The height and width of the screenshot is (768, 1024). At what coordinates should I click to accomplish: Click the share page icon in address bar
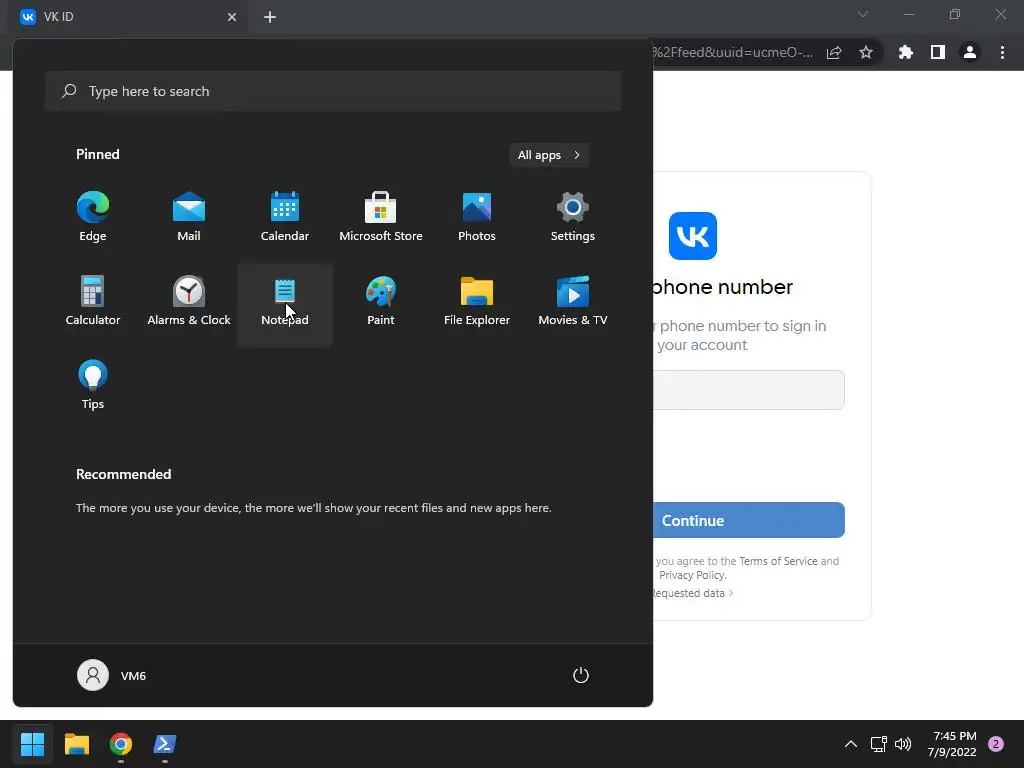(834, 52)
